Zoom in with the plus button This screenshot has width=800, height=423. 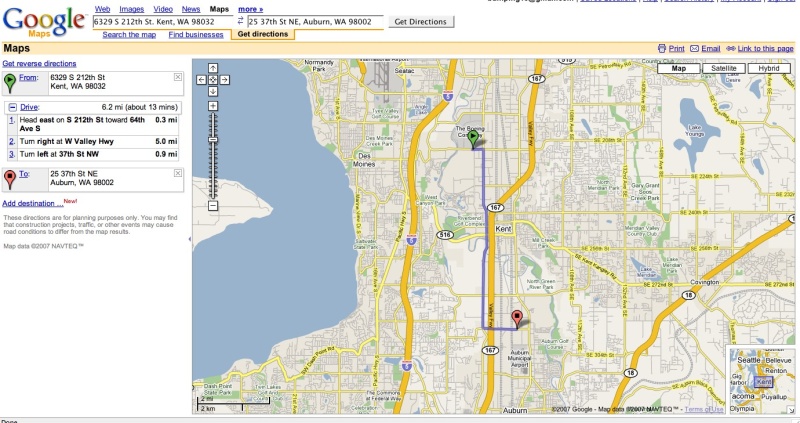pos(213,106)
